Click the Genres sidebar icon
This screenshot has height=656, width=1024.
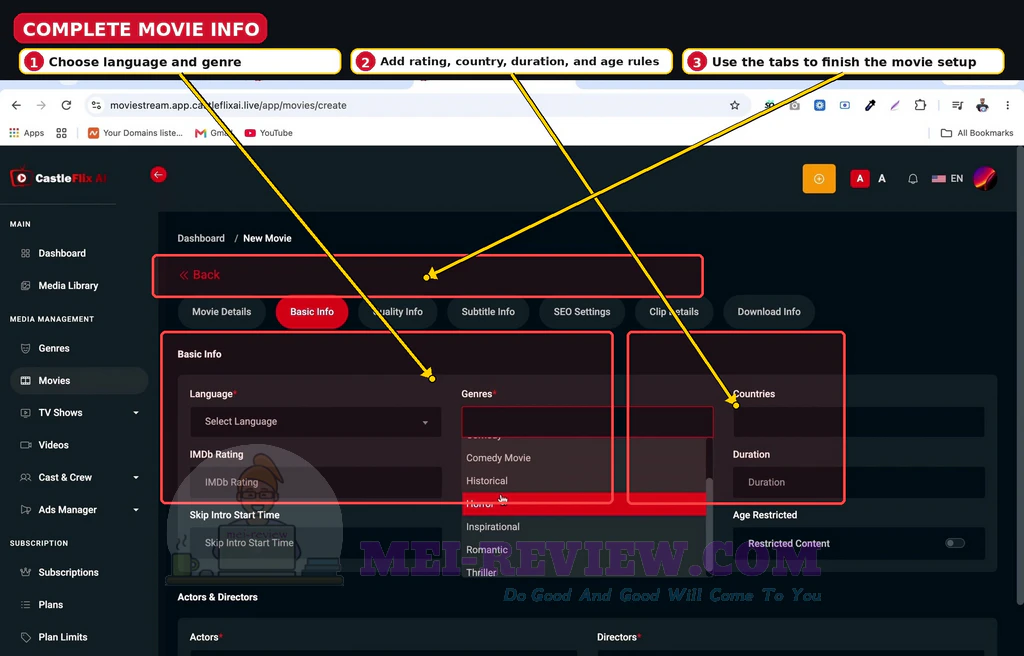(25, 348)
